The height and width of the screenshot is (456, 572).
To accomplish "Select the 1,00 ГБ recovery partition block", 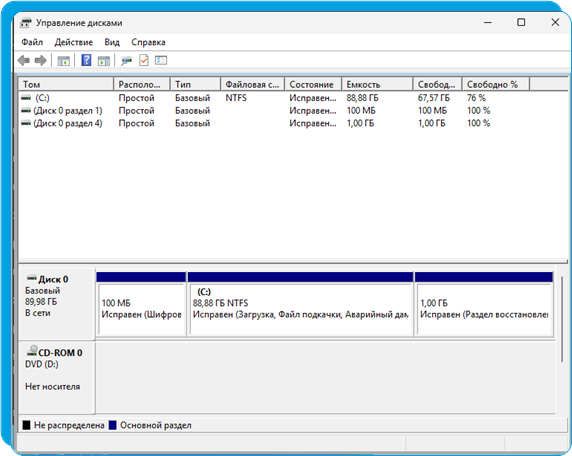I will click(484, 304).
